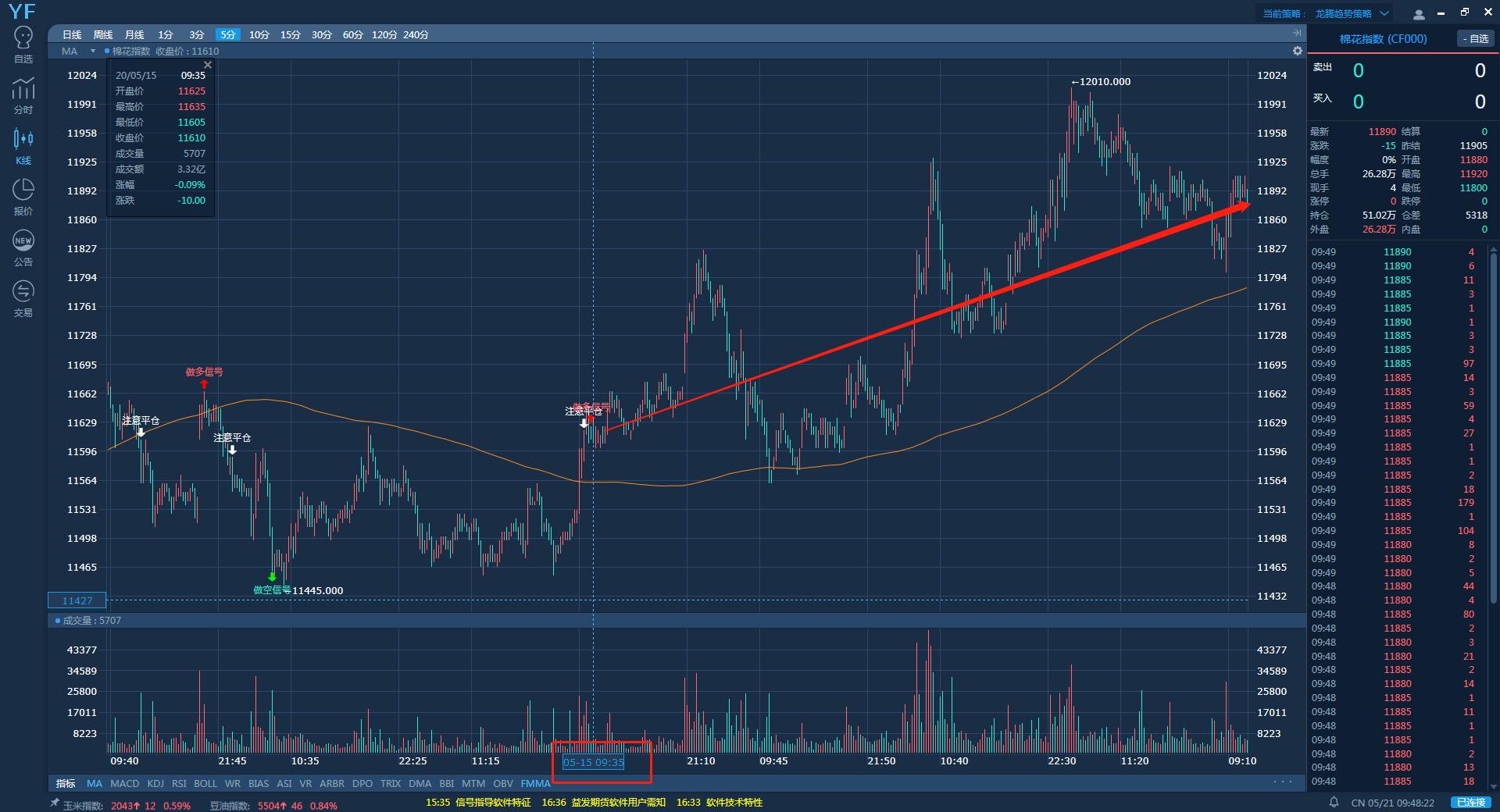This screenshot has width=1500, height=812.
Task: Open the user account icon
Action: pyautogui.click(x=1420, y=14)
